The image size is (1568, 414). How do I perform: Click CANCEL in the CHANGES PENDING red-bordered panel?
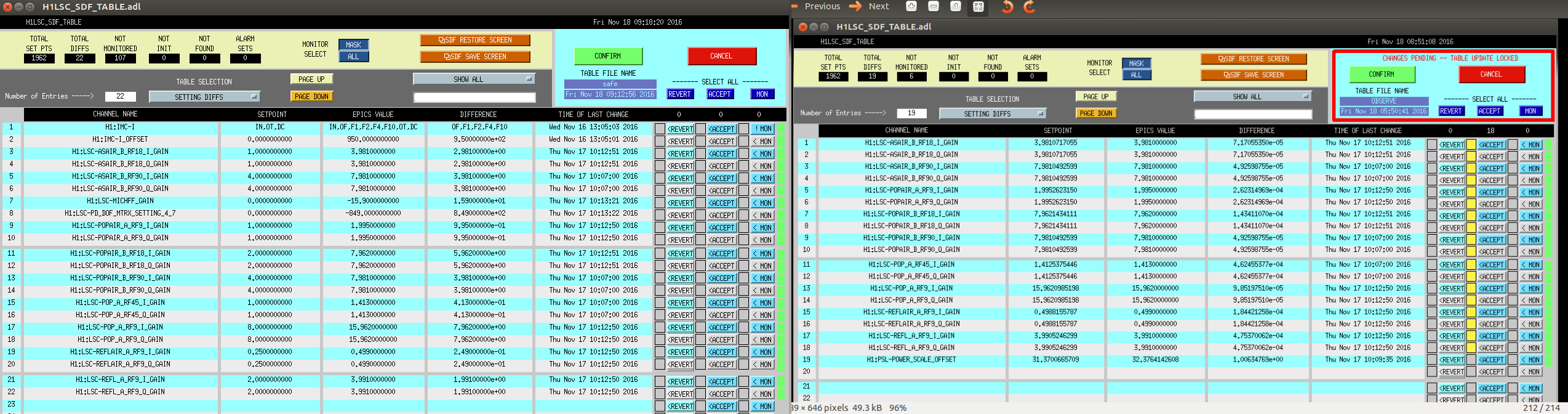click(x=1491, y=74)
